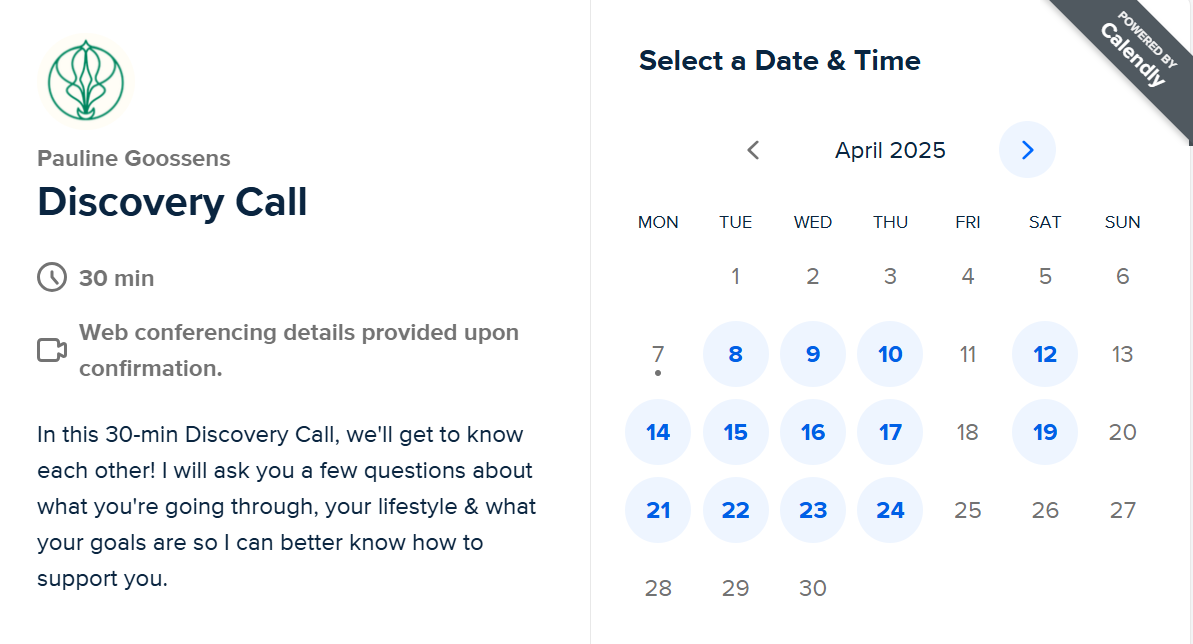Viewport: 1193px width, 644px height.
Task: Pick April 15 date
Action: [x=736, y=432]
